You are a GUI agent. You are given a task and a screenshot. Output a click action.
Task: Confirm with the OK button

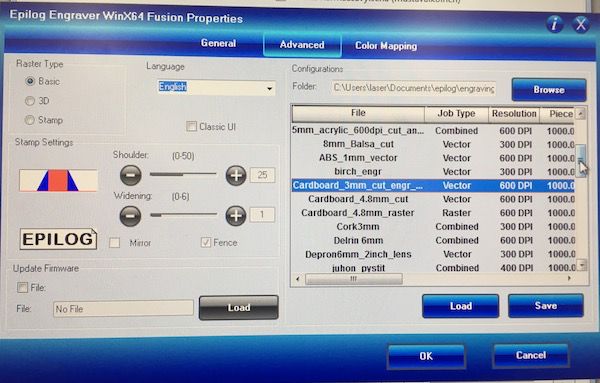(x=426, y=356)
